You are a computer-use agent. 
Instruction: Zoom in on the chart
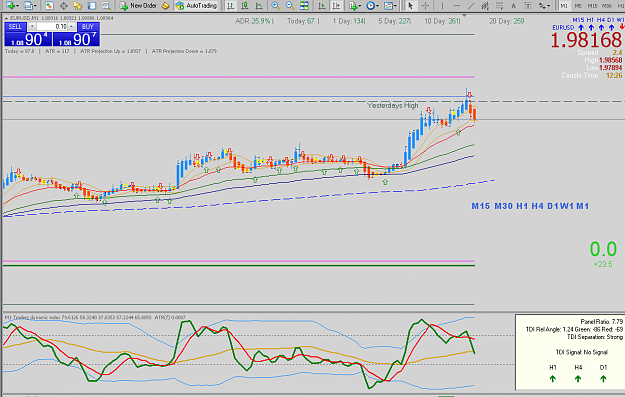pyautogui.click(x=275, y=6)
